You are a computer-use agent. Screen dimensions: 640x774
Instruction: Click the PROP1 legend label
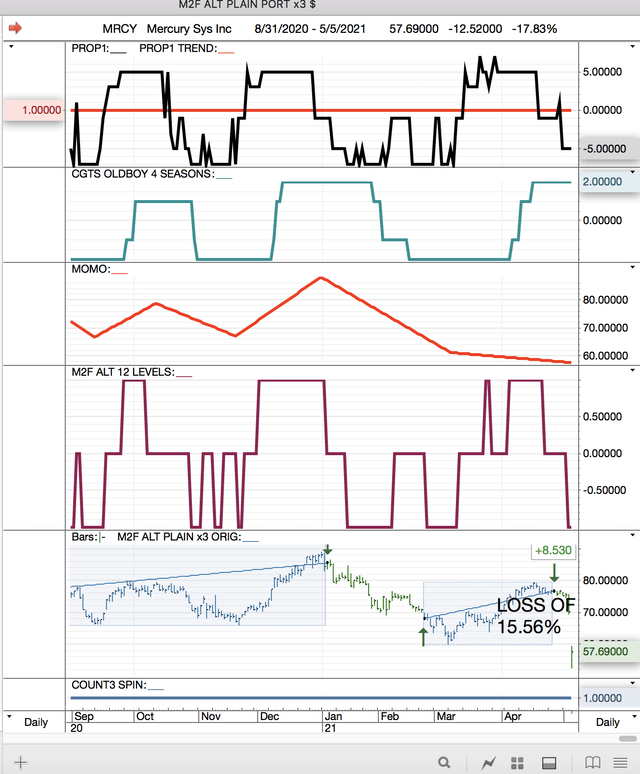90,48
